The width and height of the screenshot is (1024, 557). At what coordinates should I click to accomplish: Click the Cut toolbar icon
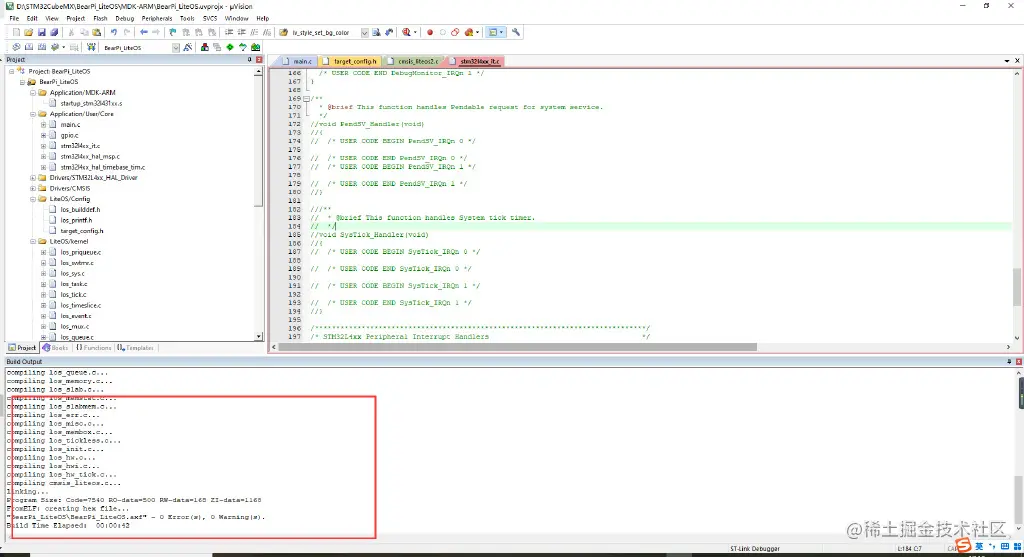(x=71, y=32)
